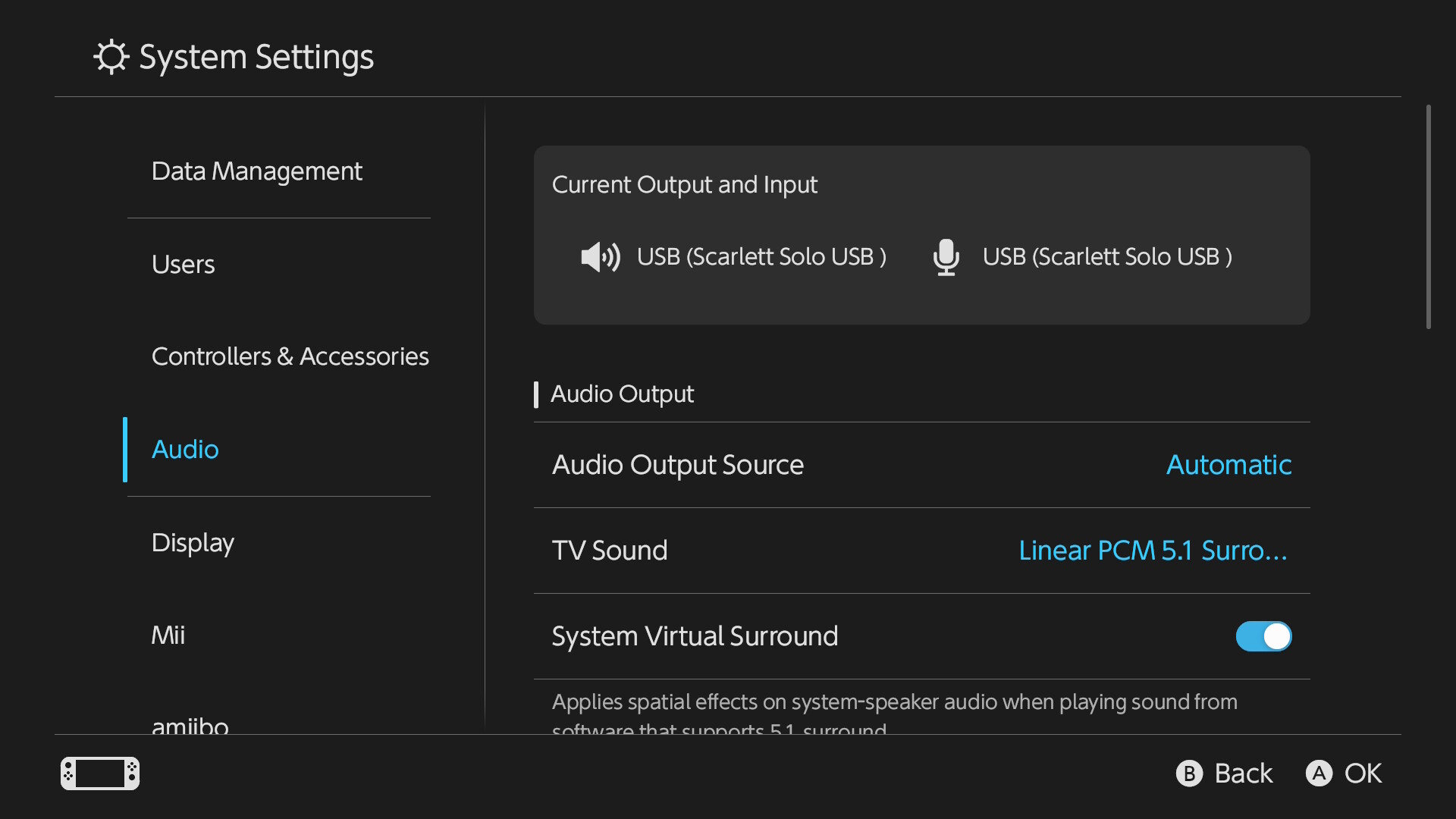Click the vertical scrollbar on the right
Image resolution: width=1456 pixels, height=819 pixels.
[1428, 217]
